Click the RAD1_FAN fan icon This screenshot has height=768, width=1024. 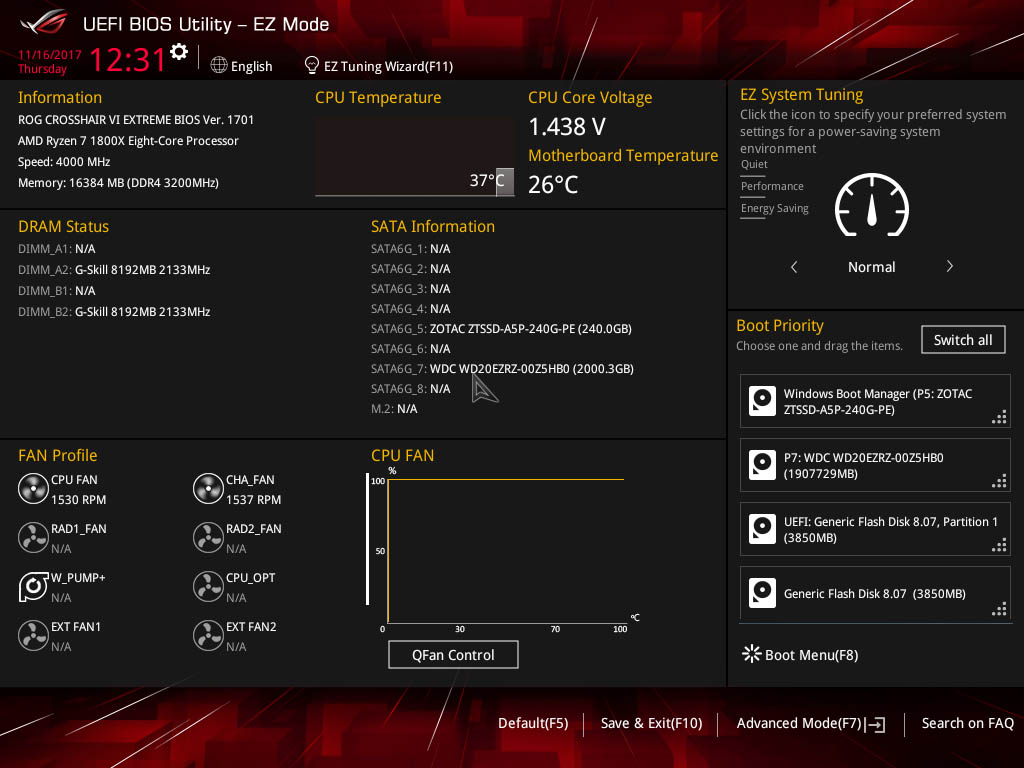tap(33, 537)
